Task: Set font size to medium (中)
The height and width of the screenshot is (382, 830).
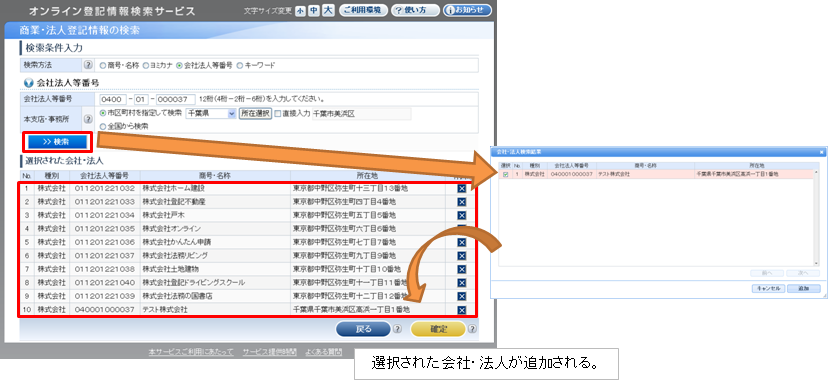Action: (x=314, y=11)
